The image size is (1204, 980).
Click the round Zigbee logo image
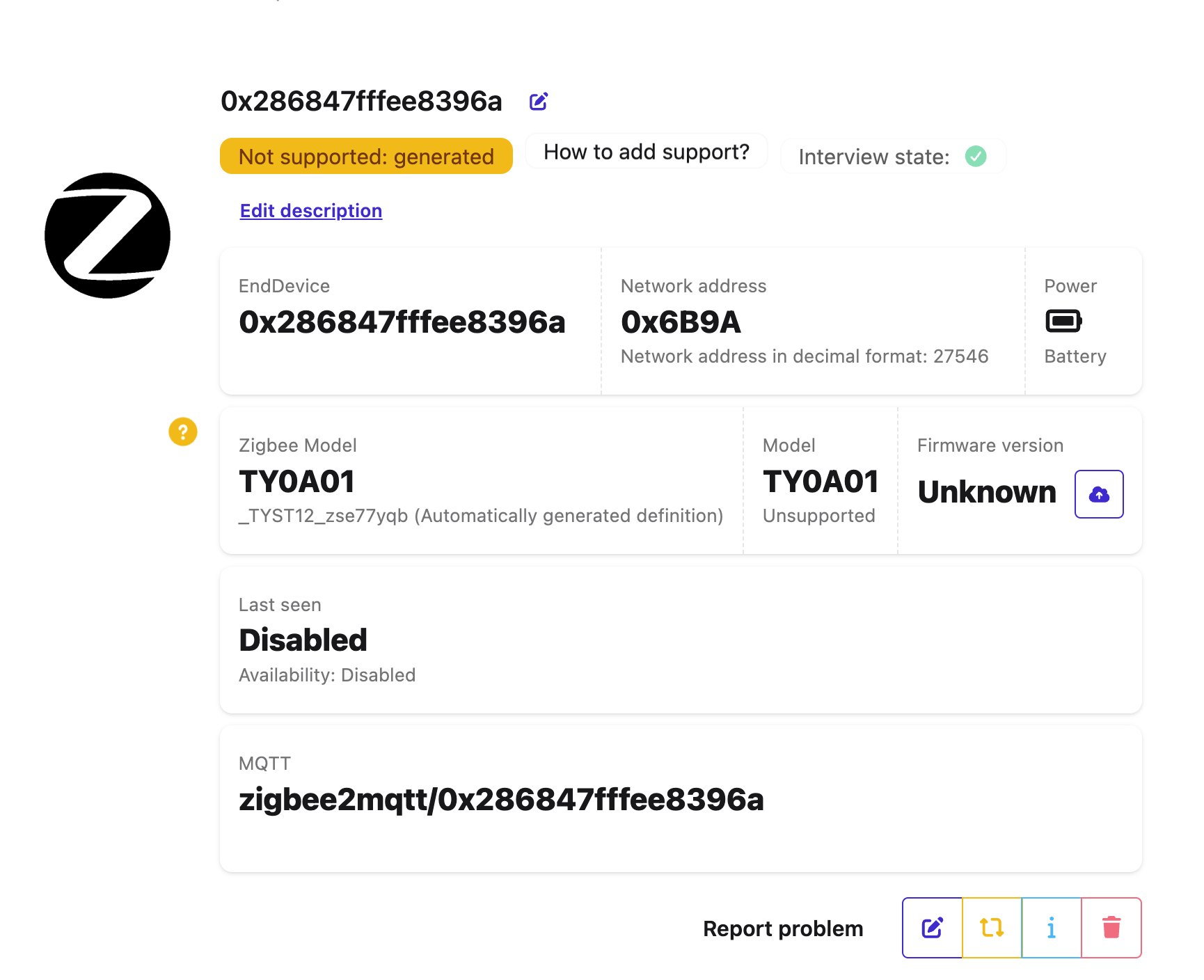[107, 235]
